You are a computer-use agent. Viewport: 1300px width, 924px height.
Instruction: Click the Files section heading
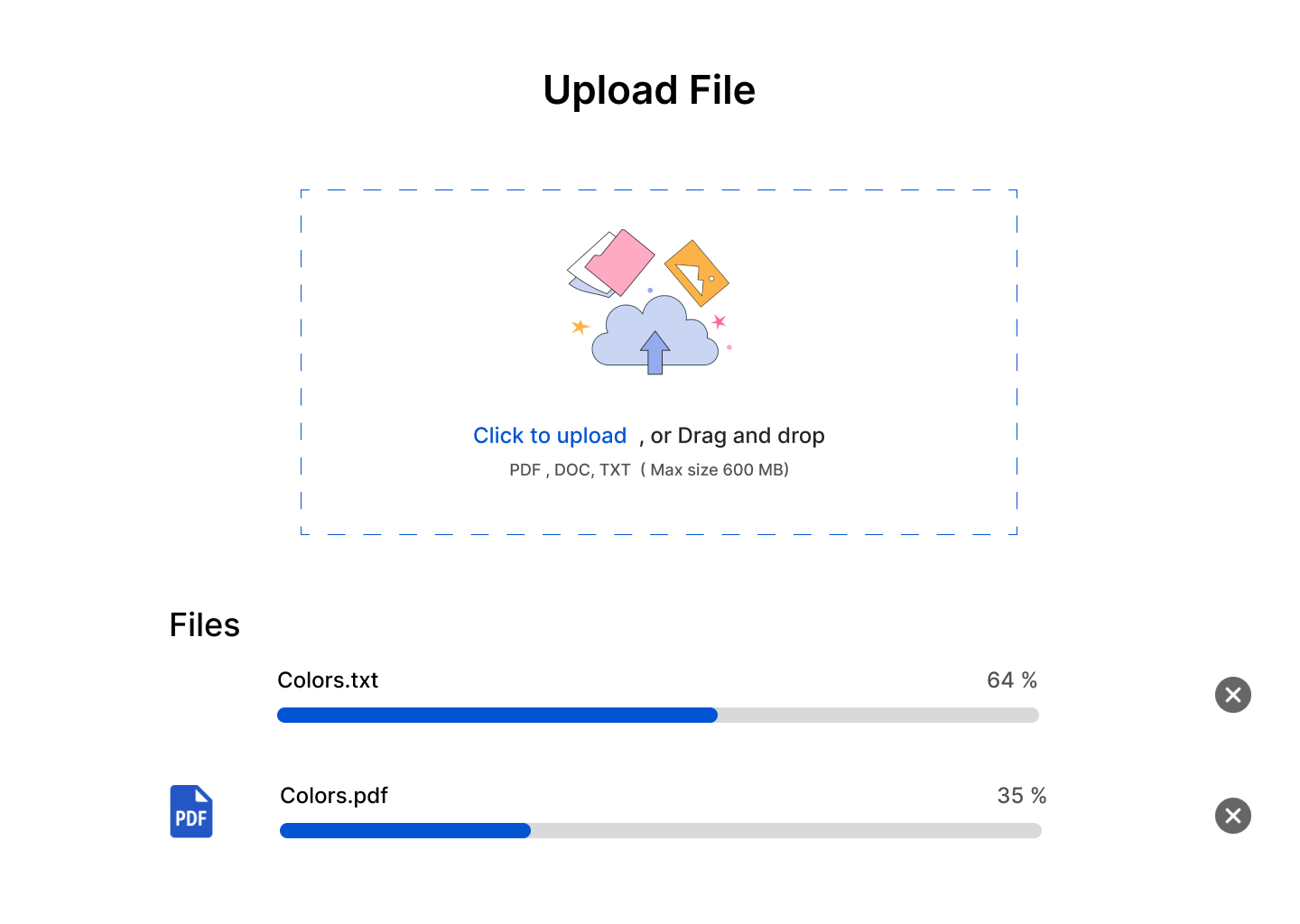(204, 624)
